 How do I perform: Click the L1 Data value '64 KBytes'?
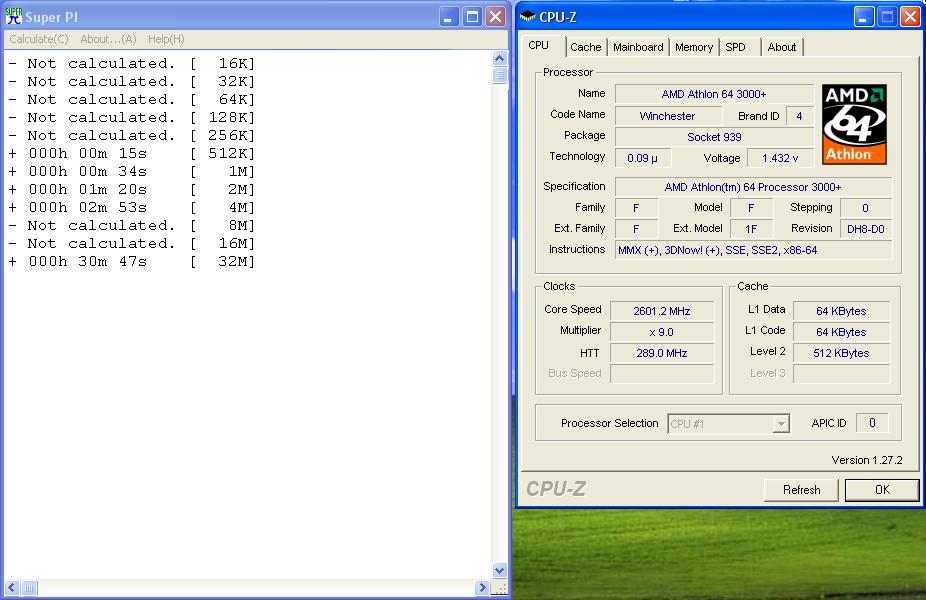[842, 311]
